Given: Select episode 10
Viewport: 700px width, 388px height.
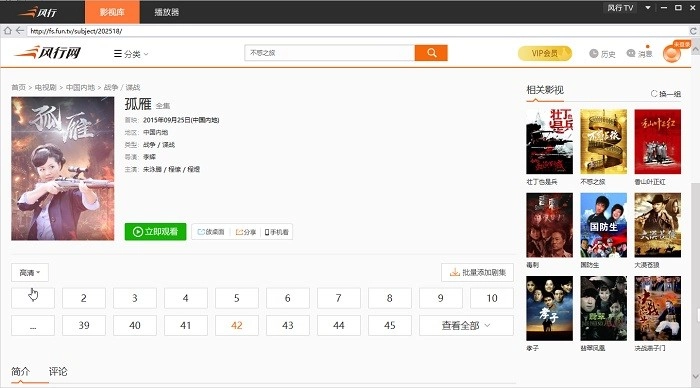Looking at the screenshot, I should [x=492, y=298].
